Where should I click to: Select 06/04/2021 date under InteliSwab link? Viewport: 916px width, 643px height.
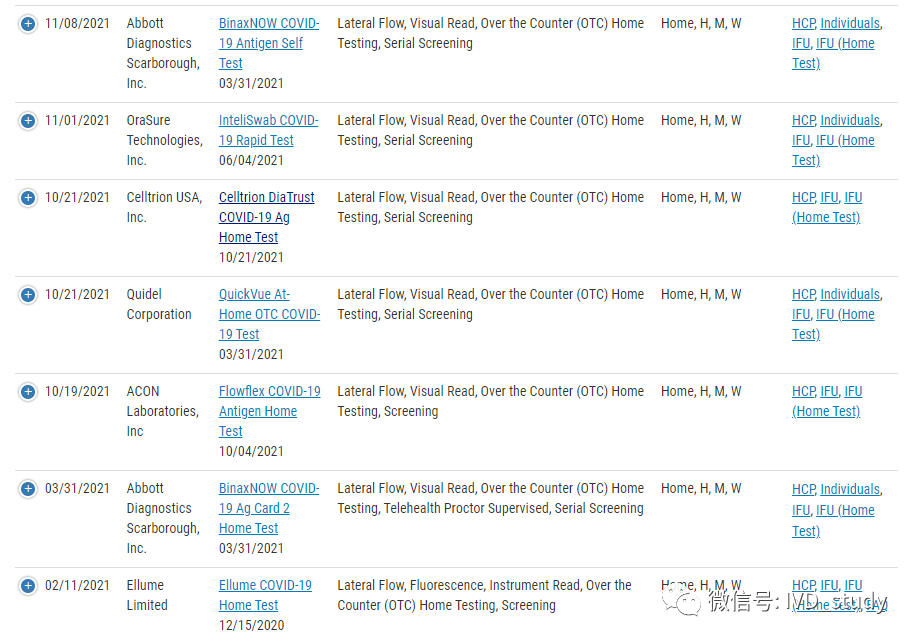(251, 161)
